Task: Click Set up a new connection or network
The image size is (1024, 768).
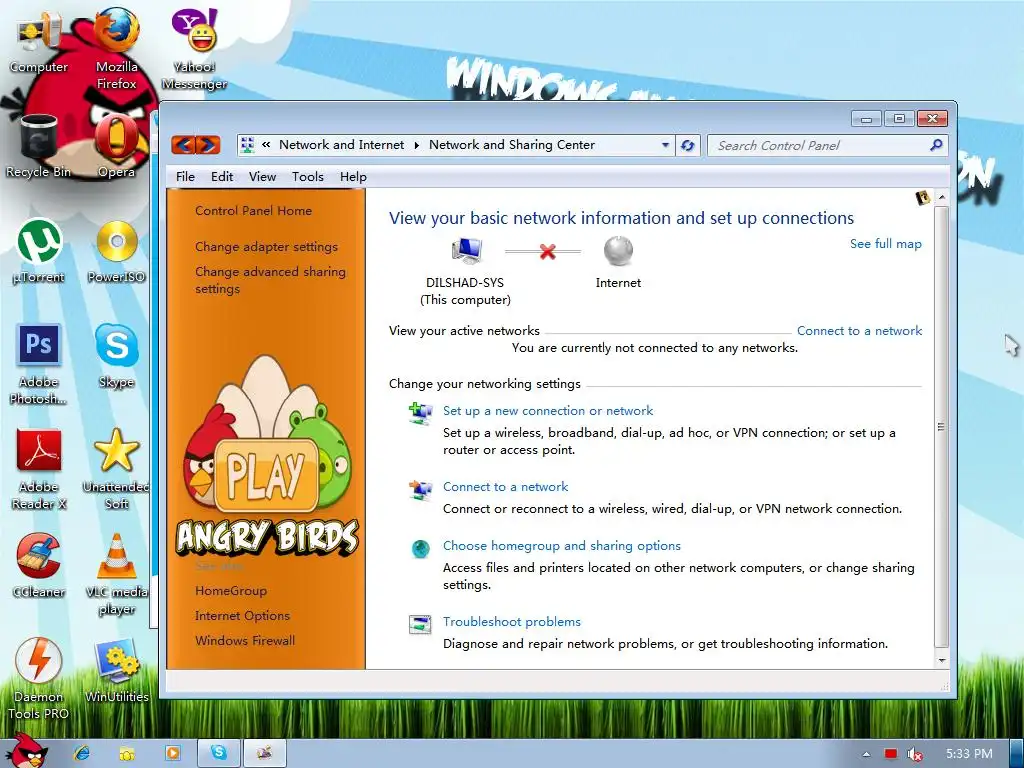Action: [548, 411]
